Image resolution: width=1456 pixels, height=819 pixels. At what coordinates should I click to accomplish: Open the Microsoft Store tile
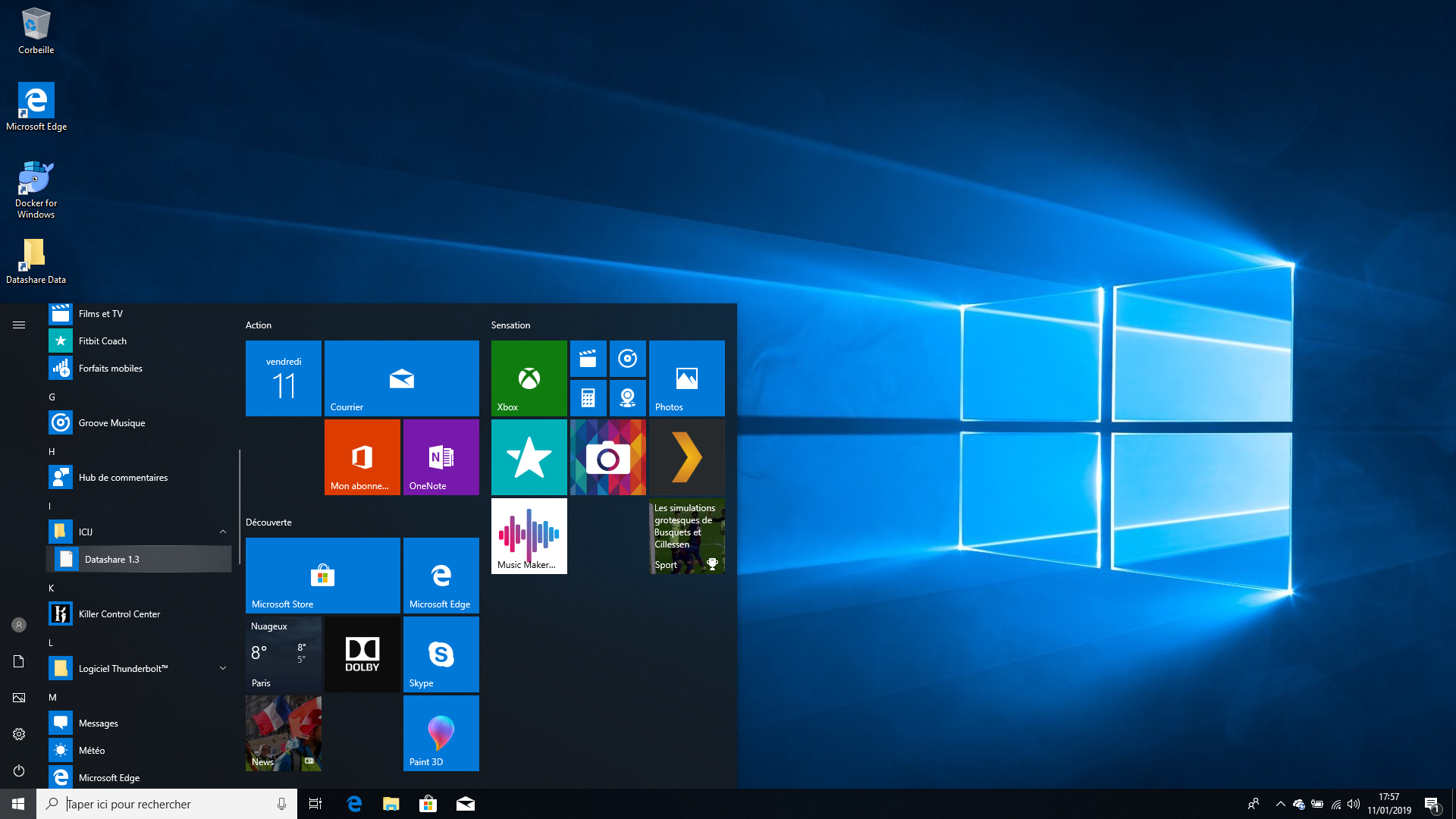point(322,575)
